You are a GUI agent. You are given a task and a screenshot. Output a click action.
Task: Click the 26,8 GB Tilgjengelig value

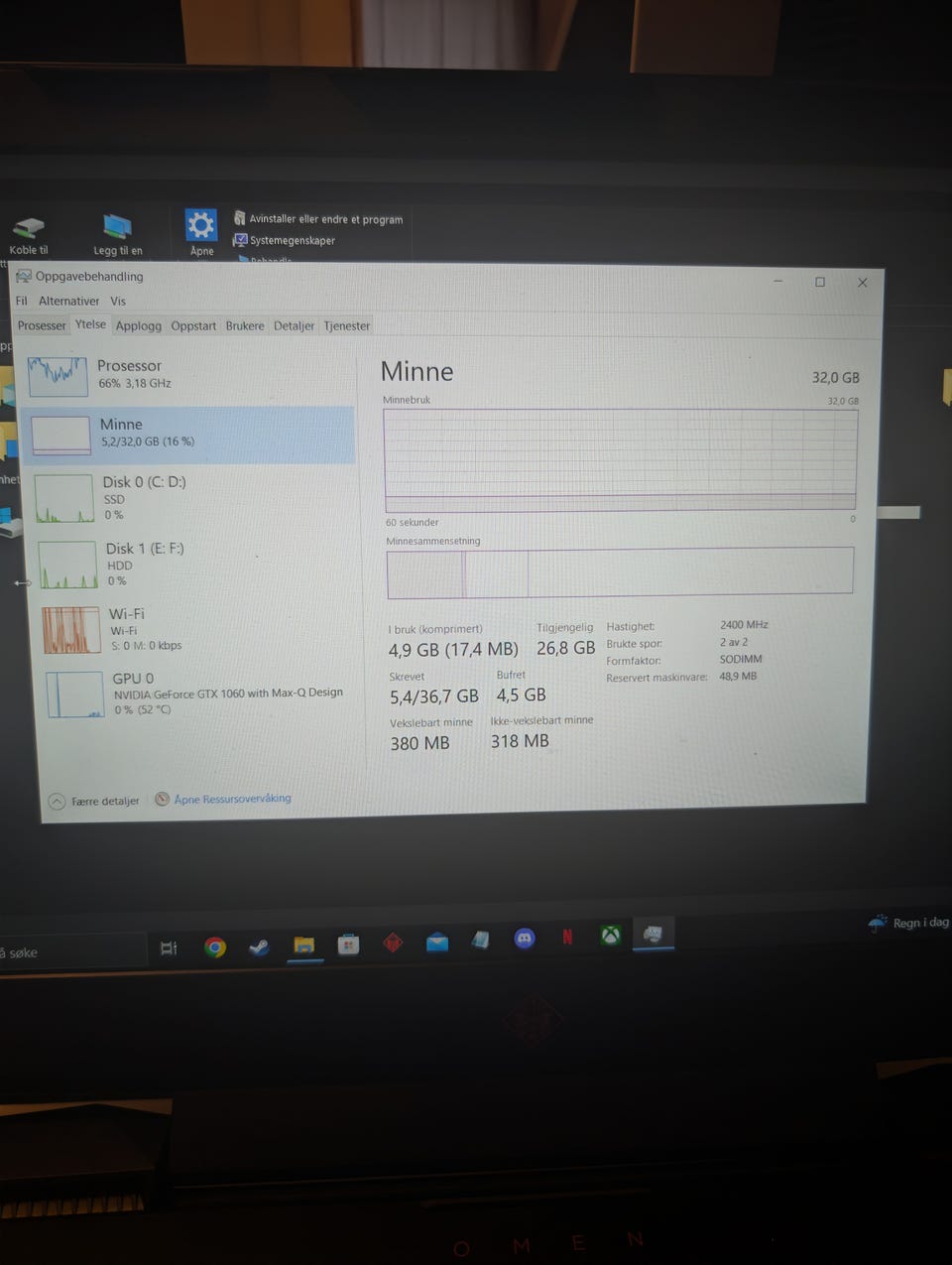click(x=565, y=648)
